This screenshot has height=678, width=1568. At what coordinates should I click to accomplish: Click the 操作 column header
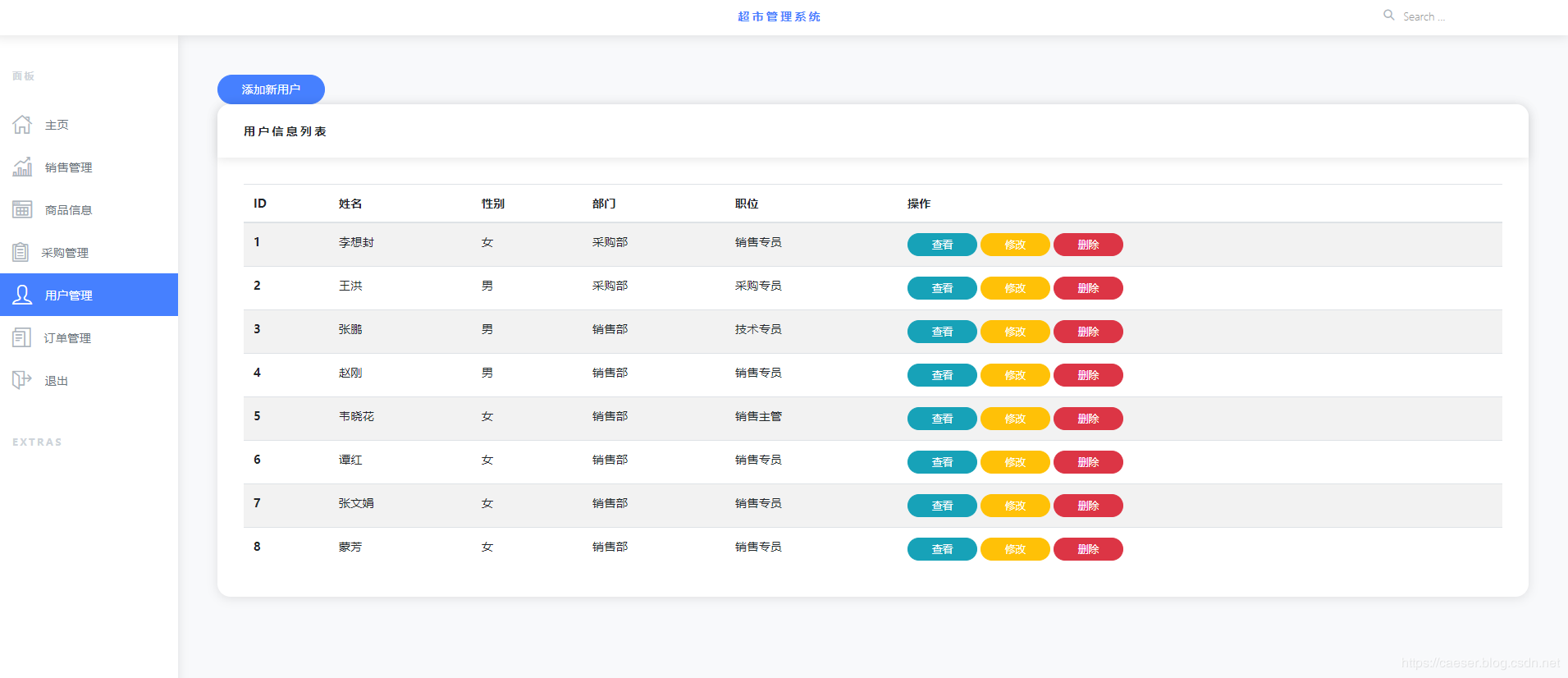pos(919,204)
